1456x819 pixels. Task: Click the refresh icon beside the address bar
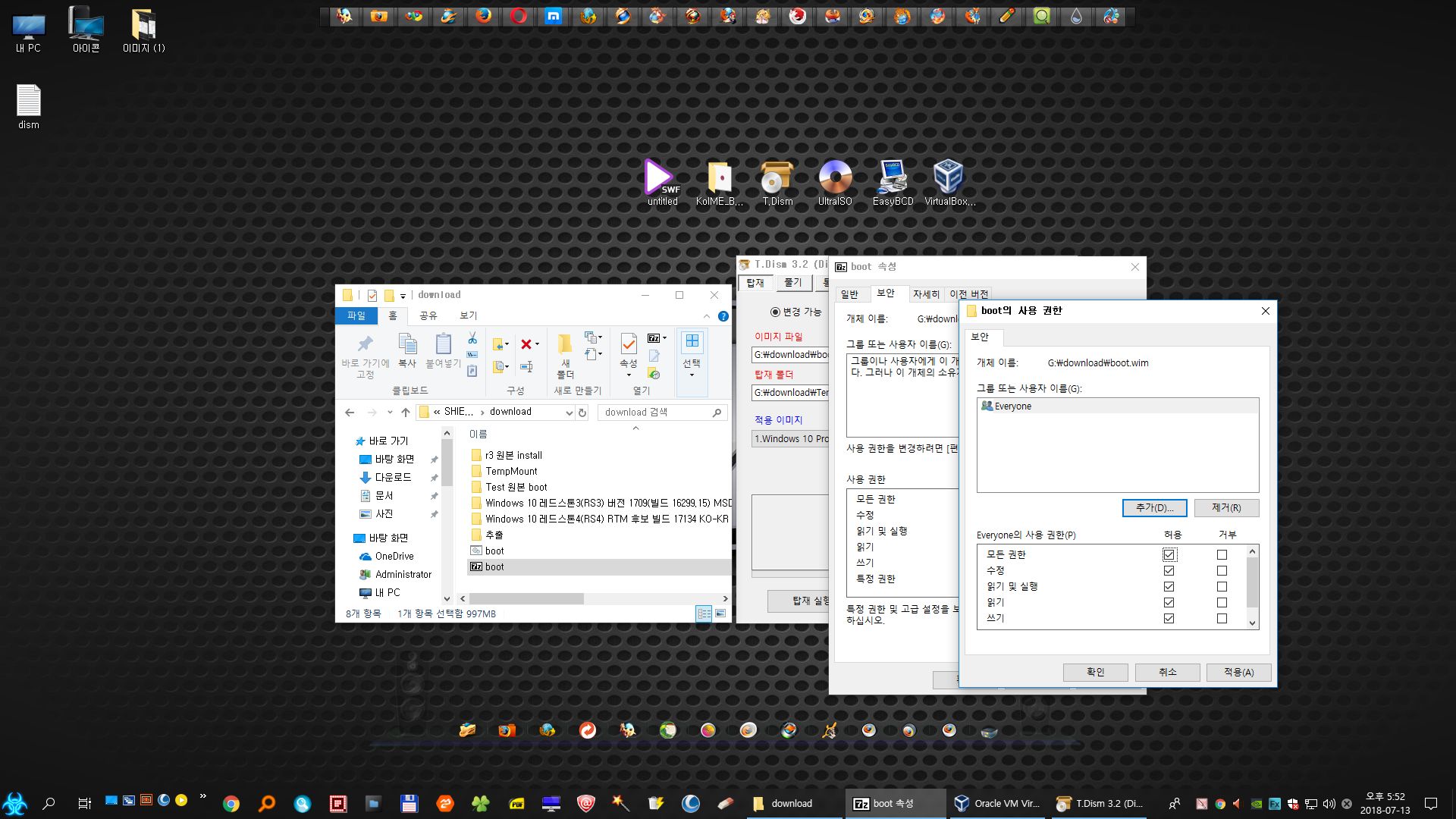582,413
